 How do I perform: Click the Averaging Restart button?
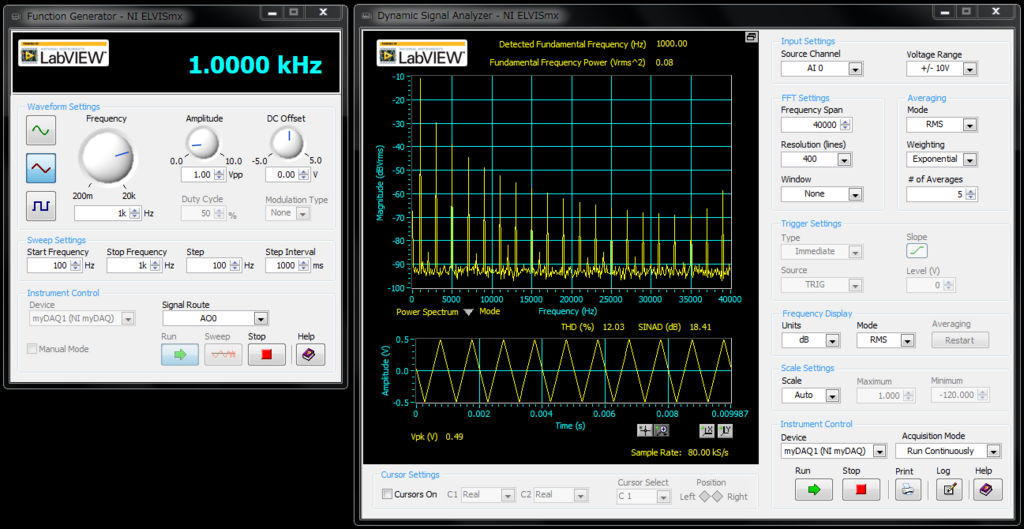(x=959, y=340)
